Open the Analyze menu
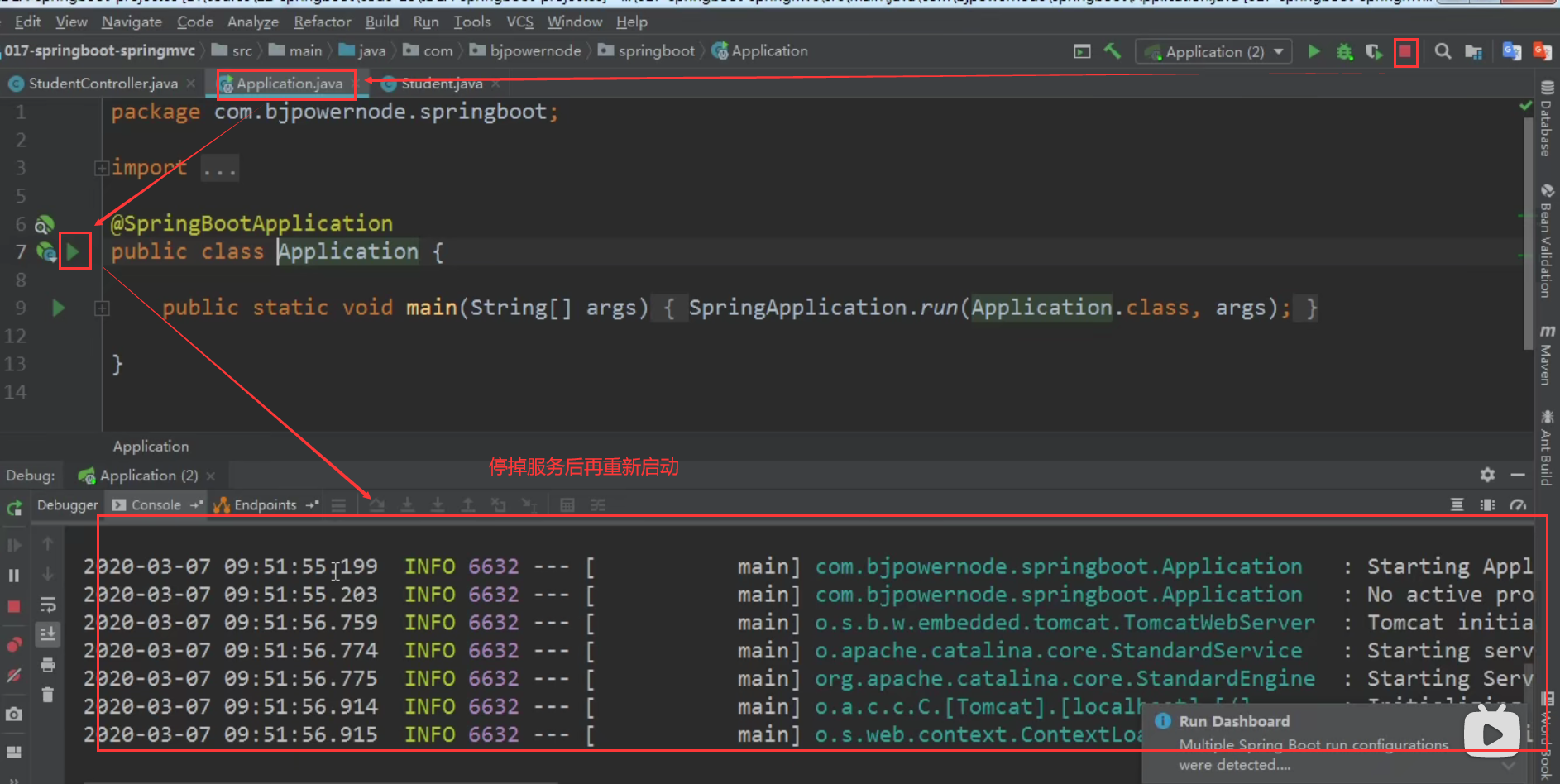 click(x=252, y=22)
